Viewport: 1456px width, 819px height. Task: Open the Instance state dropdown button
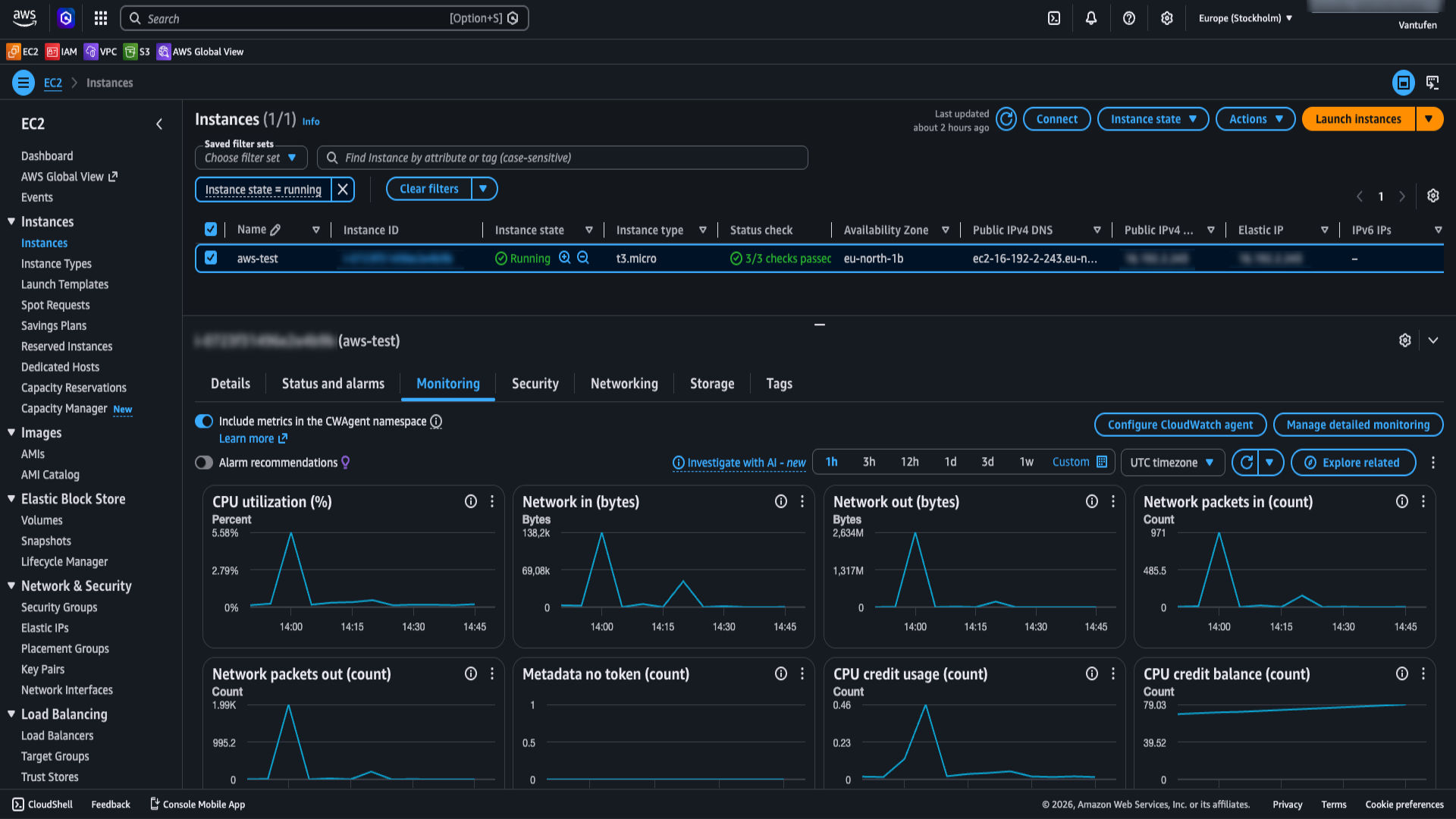[1153, 119]
